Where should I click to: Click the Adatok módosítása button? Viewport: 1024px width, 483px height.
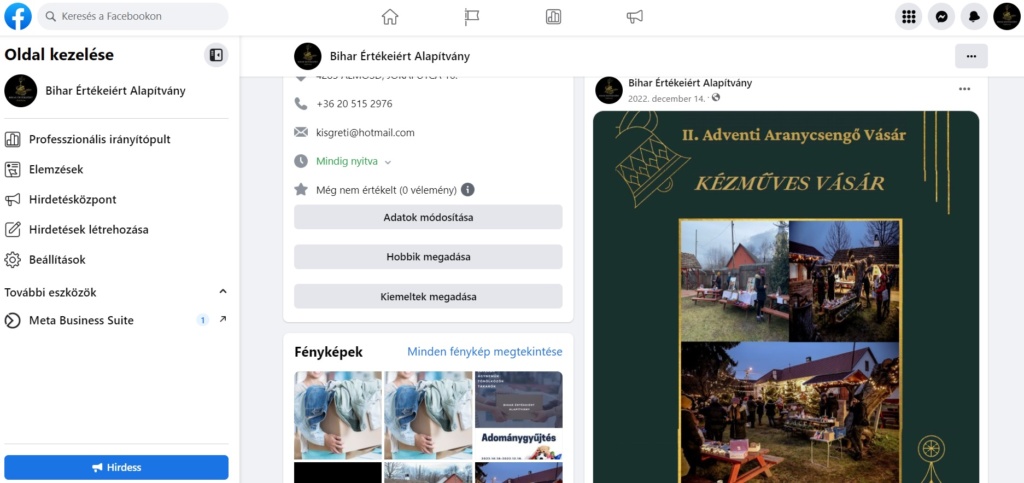[x=428, y=217]
